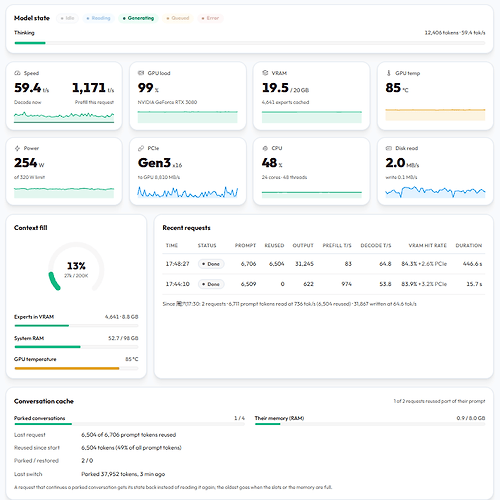Click the CPU usage chart

(x=312, y=194)
